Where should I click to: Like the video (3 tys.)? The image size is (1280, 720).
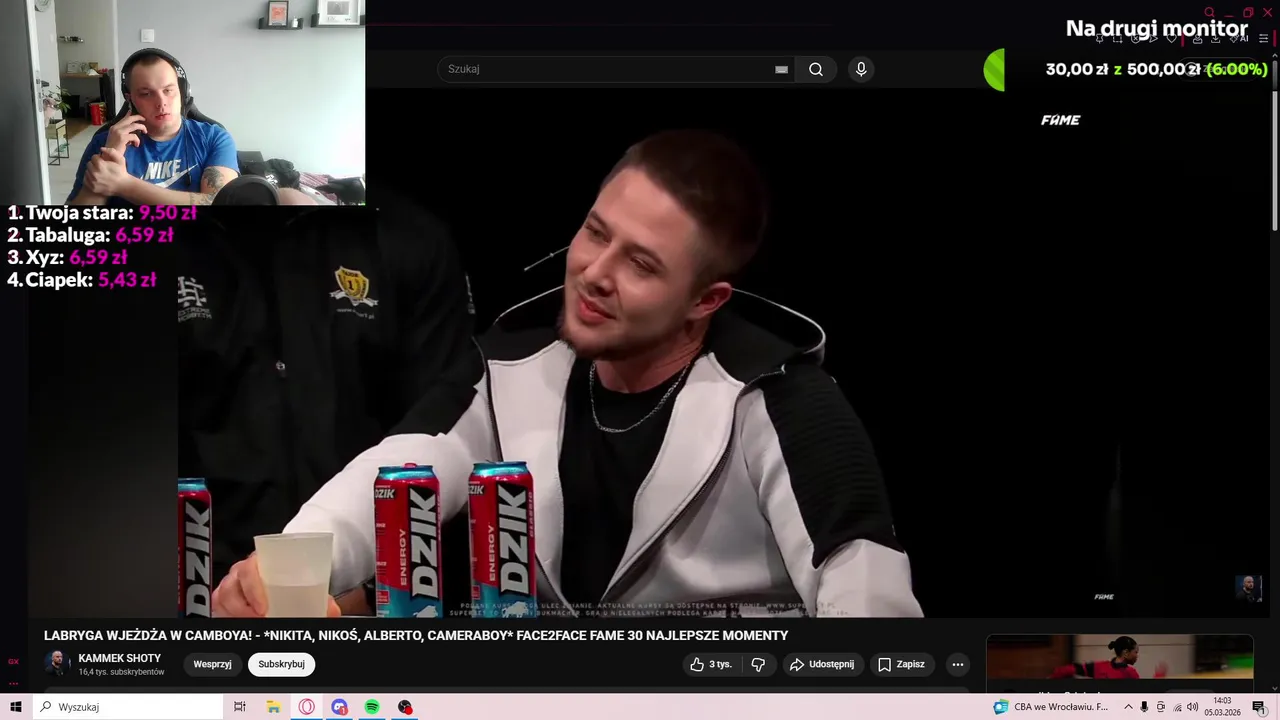click(x=711, y=664)
